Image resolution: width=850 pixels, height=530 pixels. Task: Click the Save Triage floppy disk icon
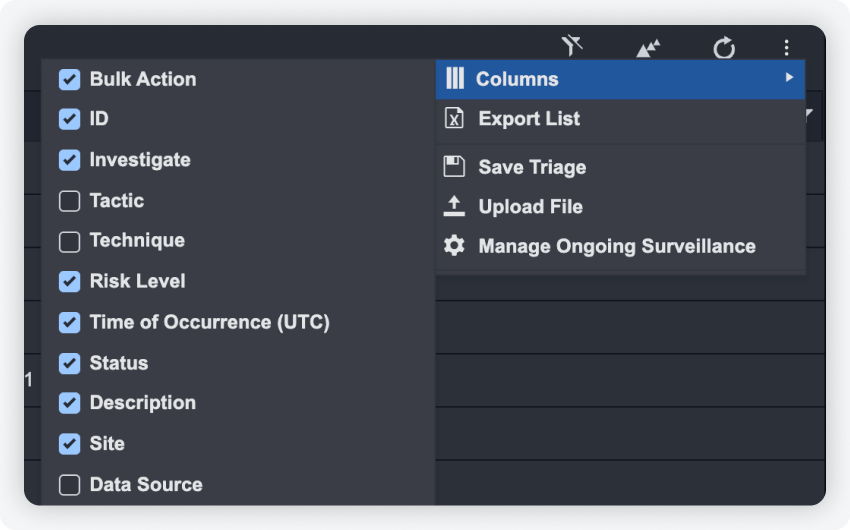tap(454, 167)
